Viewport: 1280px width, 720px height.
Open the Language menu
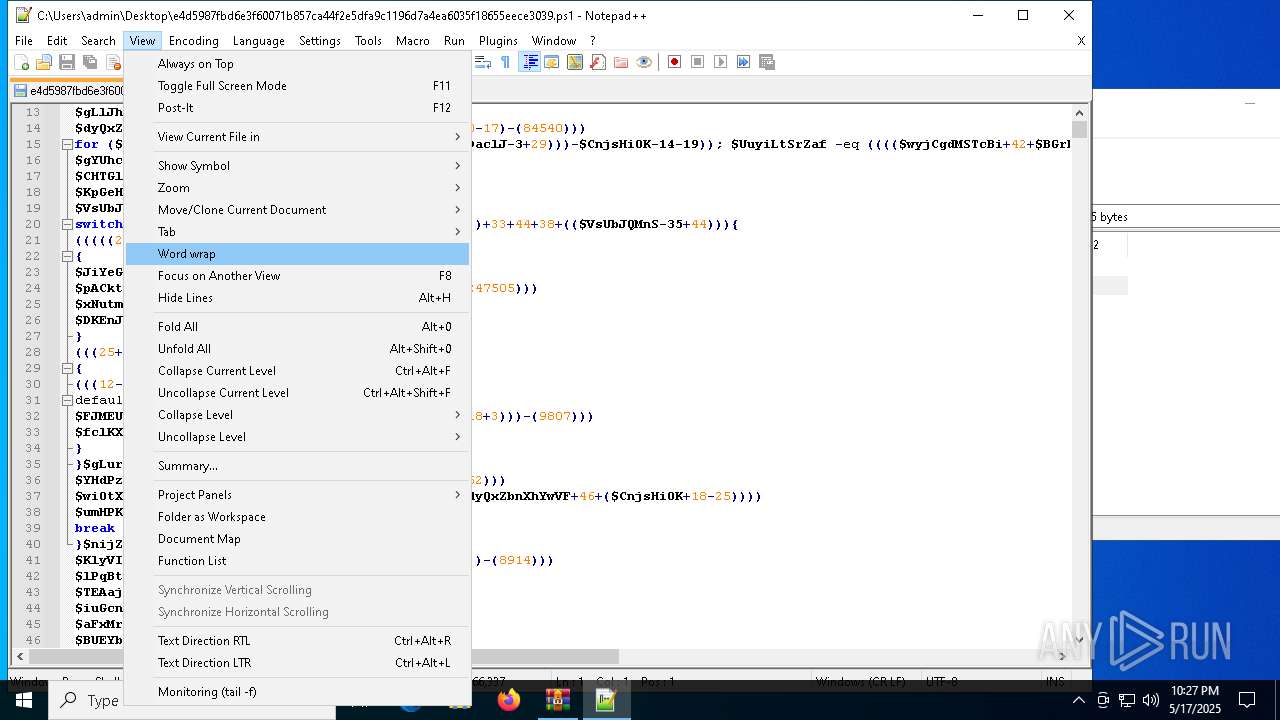[x=259, y=41]
